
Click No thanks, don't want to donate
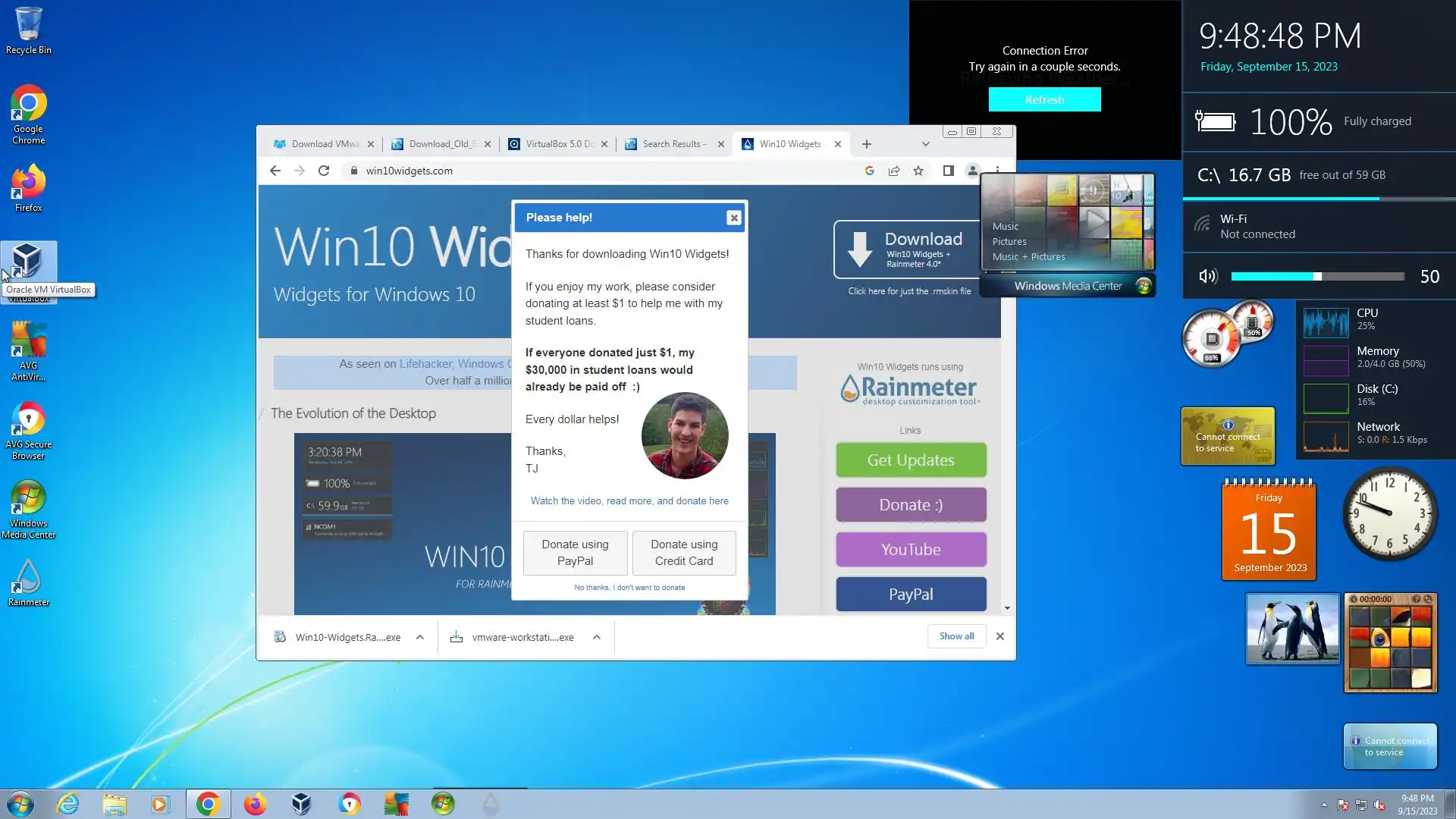pyautogui.click(x=629, y=588)
